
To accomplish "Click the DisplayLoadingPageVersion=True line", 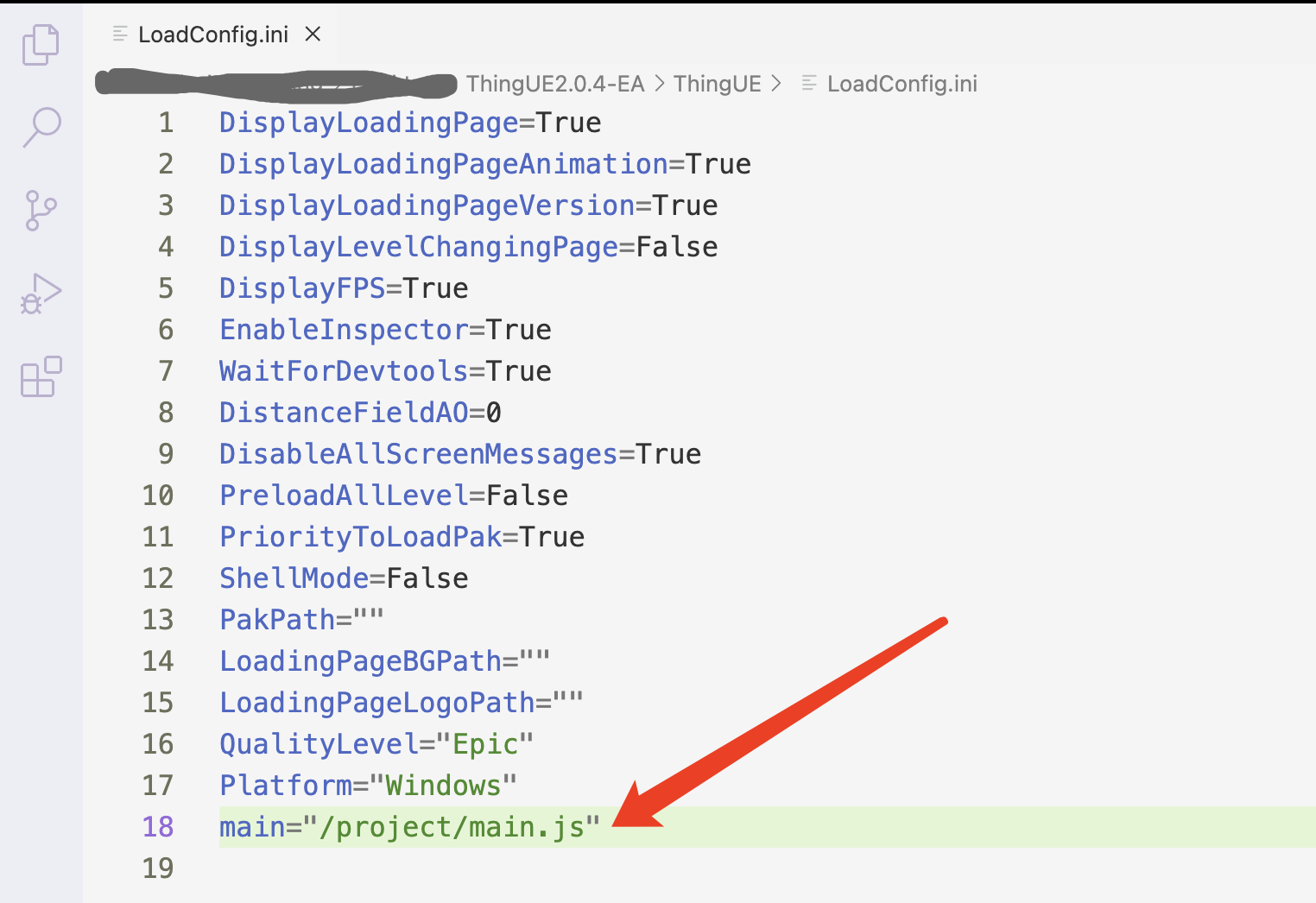I will click(x=469, y=205).
